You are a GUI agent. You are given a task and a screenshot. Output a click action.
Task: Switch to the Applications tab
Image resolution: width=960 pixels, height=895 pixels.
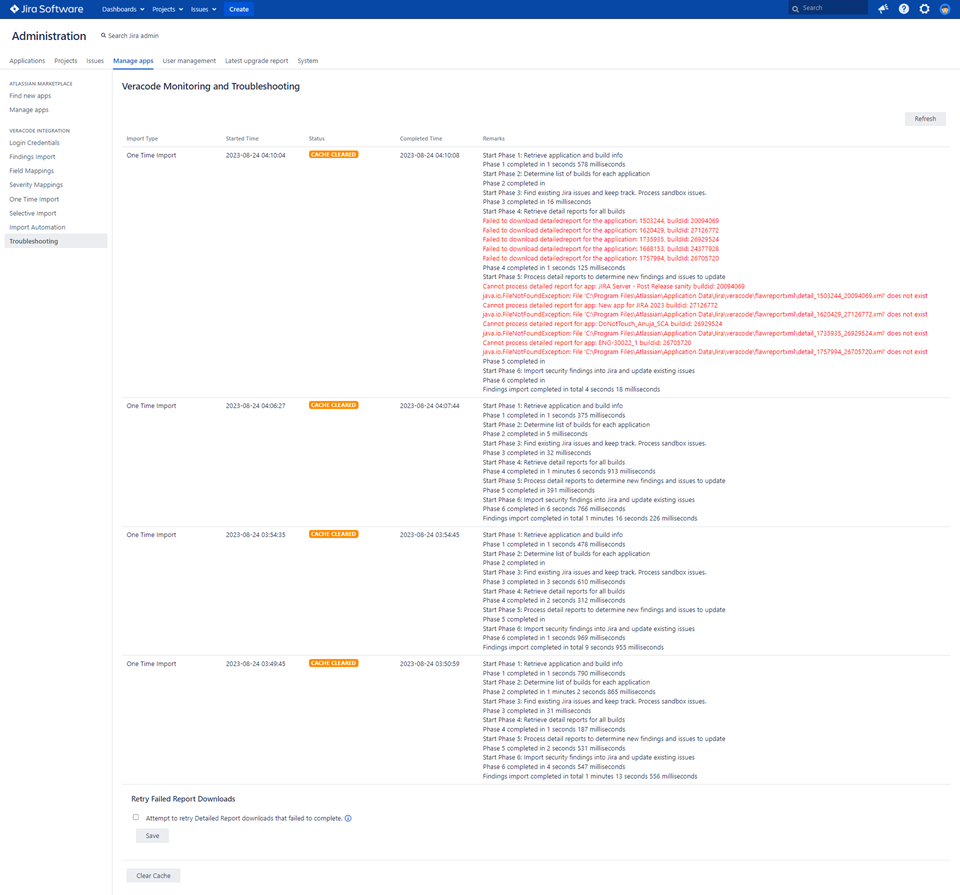pos(27,61)
